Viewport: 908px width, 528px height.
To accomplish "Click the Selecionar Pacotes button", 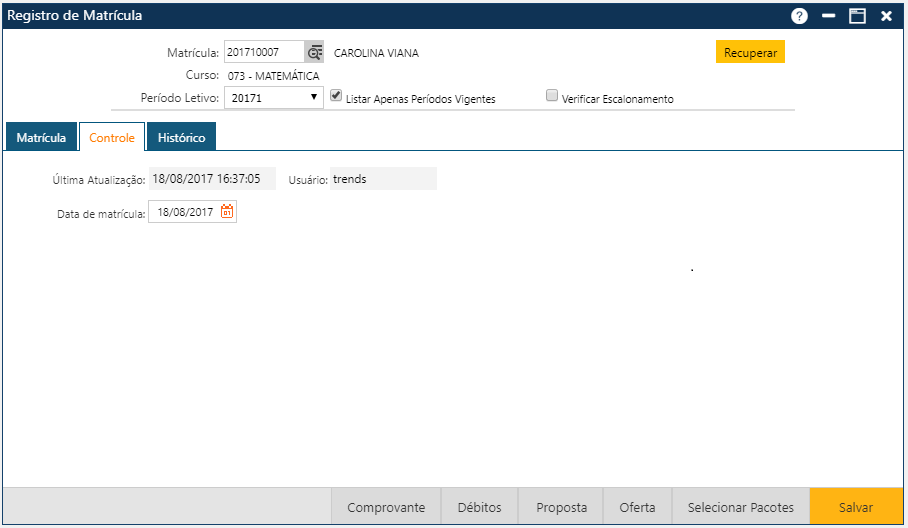I will (x=740, y=507).
